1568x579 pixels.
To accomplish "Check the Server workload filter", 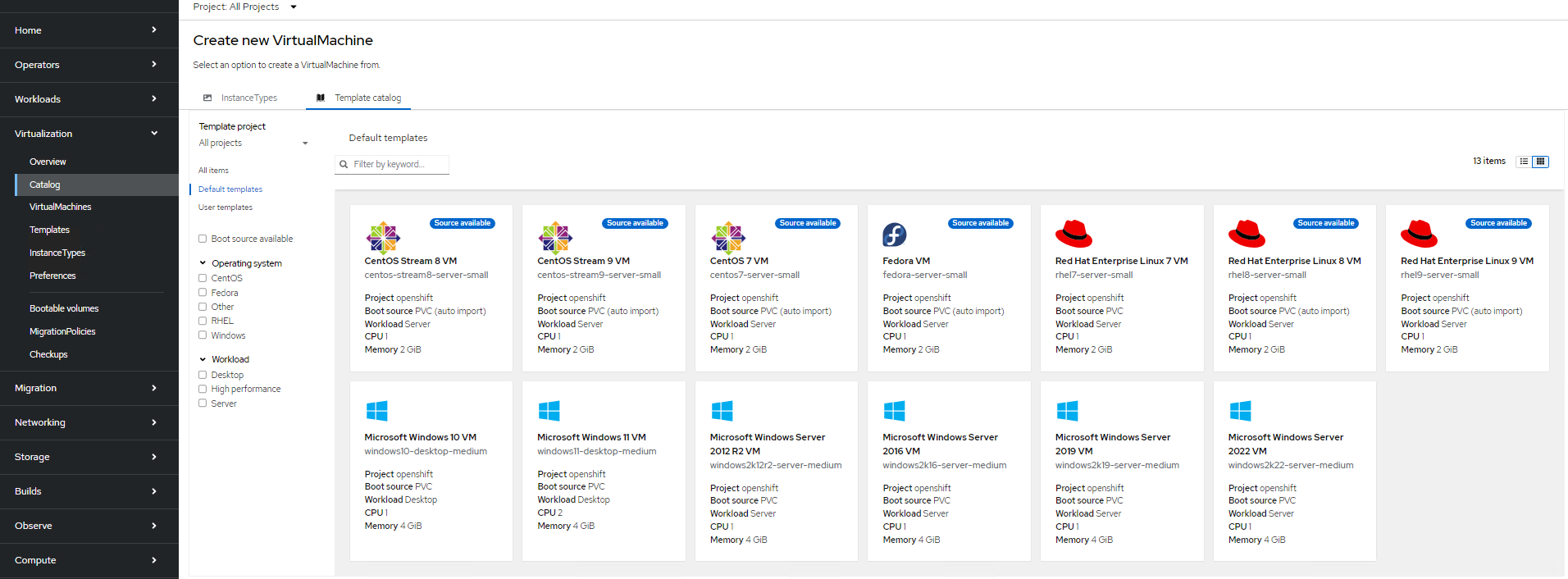I will (203, 403).
